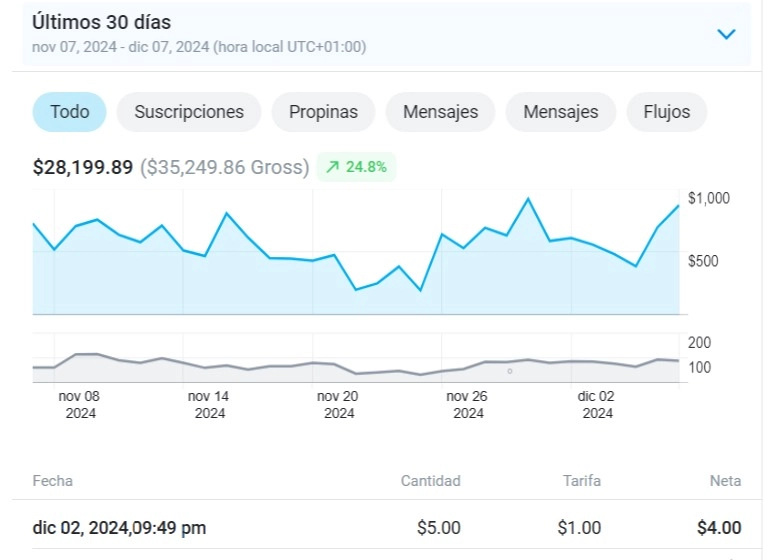This screenshot has height=560, width=775.
Task: Click the $28,199.89 net earnings total
Action: (83, 167)
